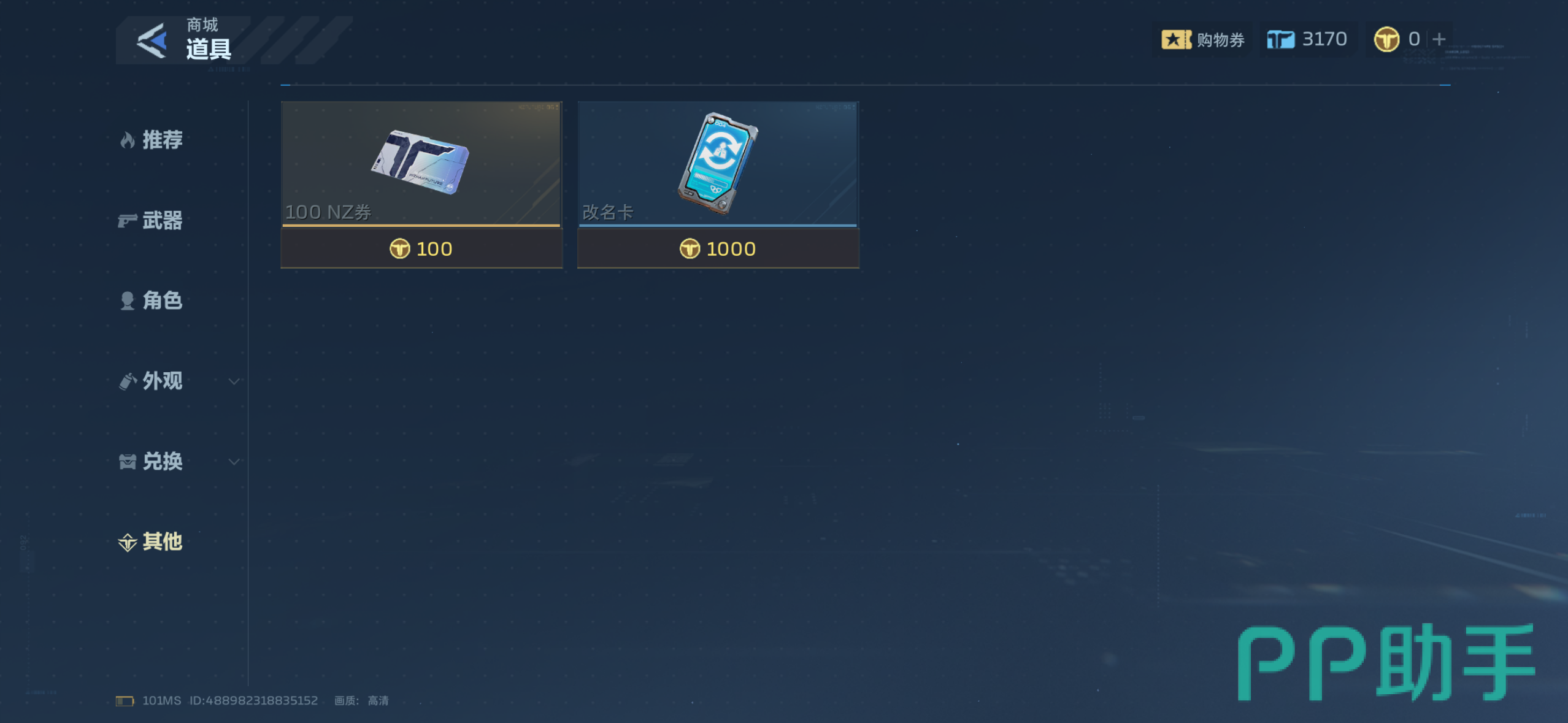Click the head icon next to 角色
This screenshot has height=723, width=1568.
pos(127,301)
